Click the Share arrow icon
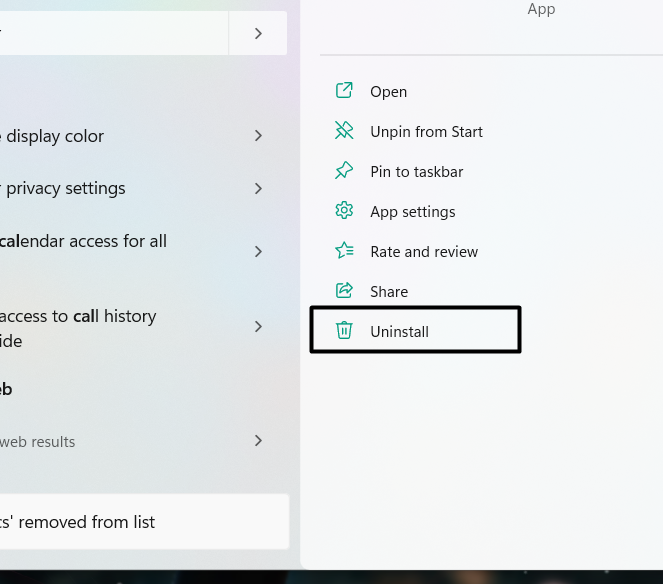The width and height of the screenshot is (663, 584). tap(344, 291)
